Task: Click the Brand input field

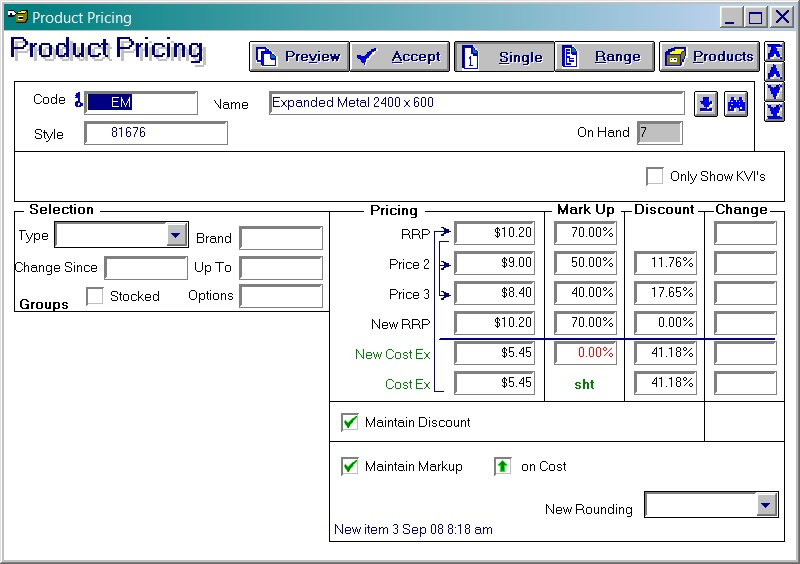Action: pos(281,238)
